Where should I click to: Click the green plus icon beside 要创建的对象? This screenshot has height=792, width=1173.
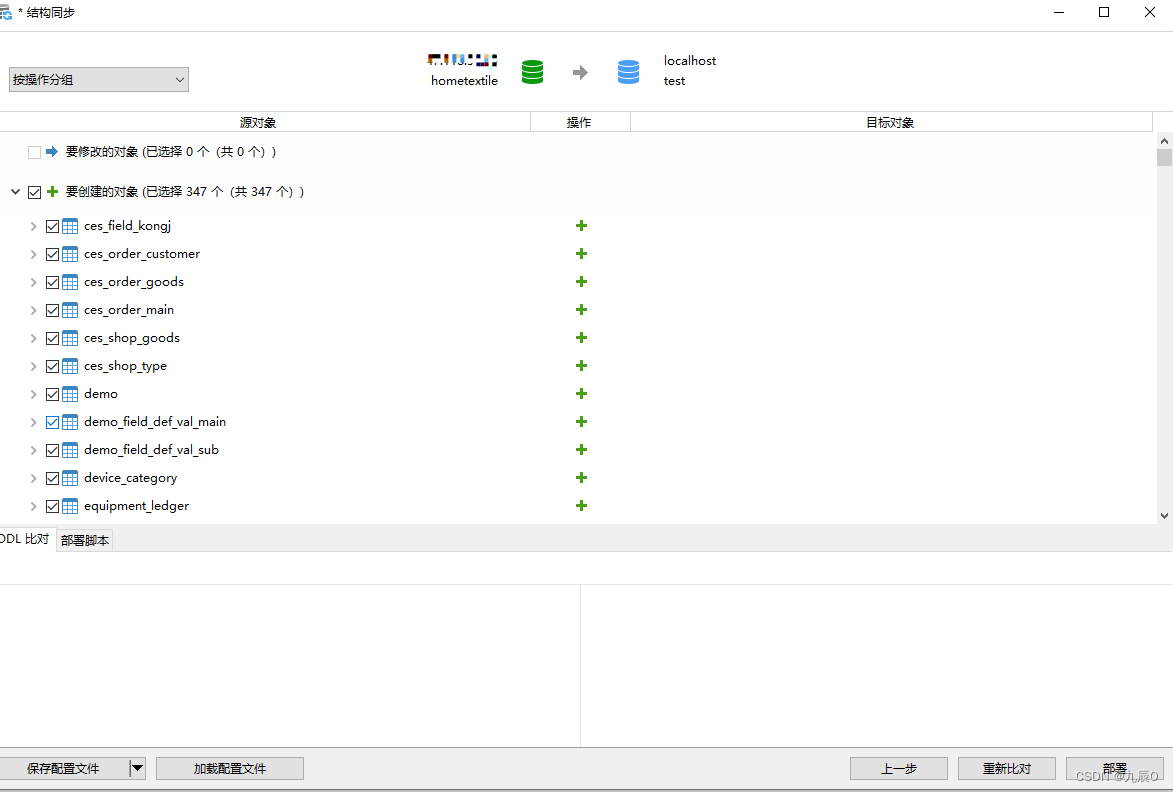54,191
